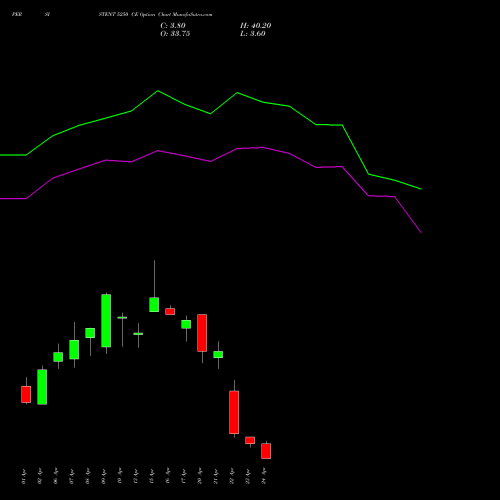Click the high value "H: 40.20"

(x=255, y=26)
